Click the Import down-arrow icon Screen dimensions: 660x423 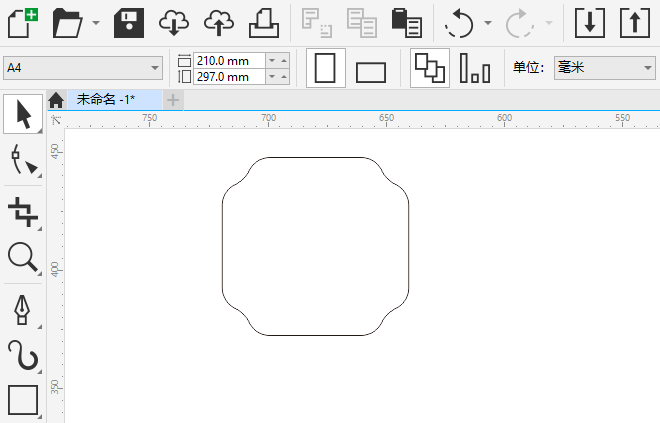[589, 22]
